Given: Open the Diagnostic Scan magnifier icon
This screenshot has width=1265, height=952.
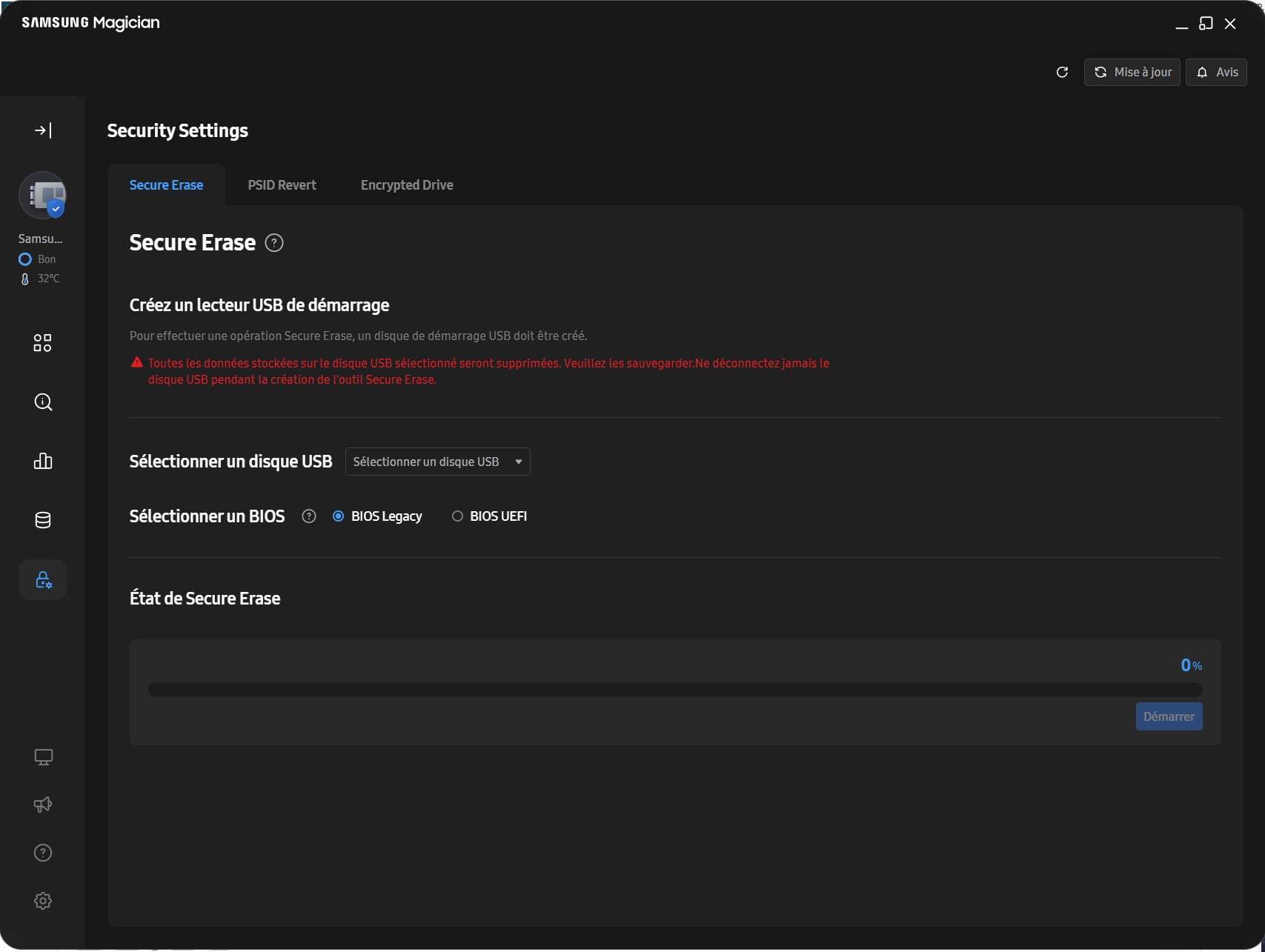Looking at the screenshot, I should pyautogui.click(x=43, y=402).
